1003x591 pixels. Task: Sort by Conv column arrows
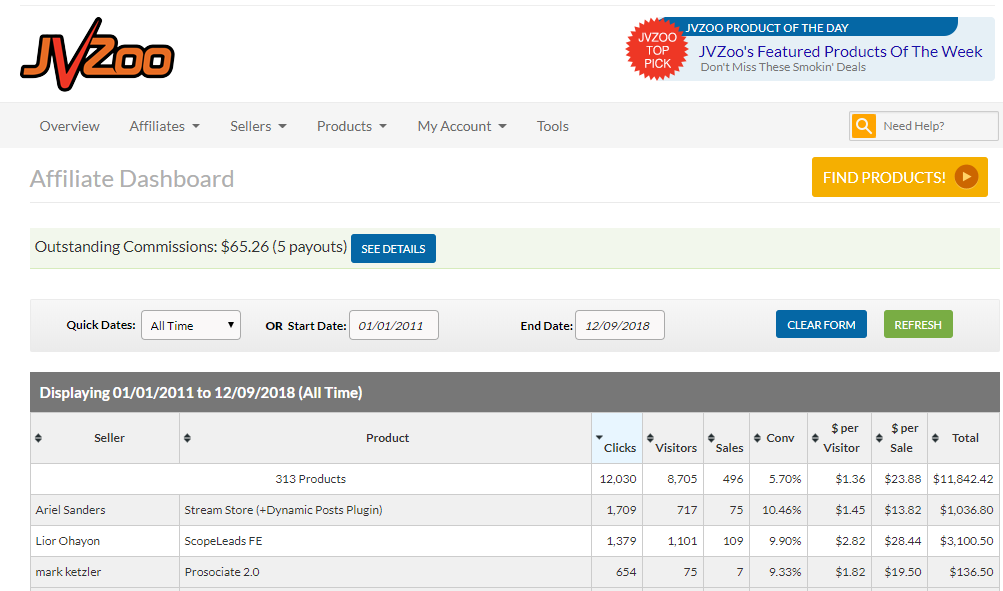[x=757, y=438]
